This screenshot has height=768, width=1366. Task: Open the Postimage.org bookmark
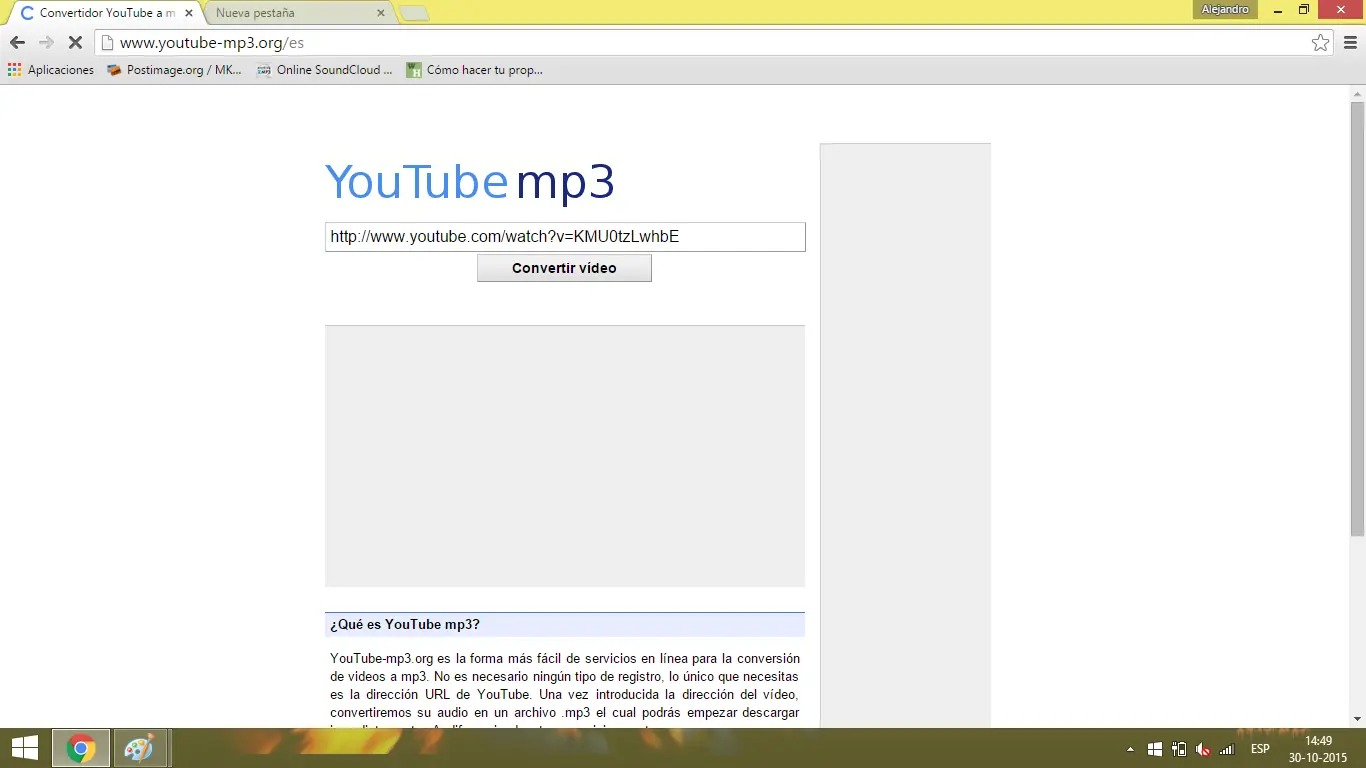[x=174, y=70]
